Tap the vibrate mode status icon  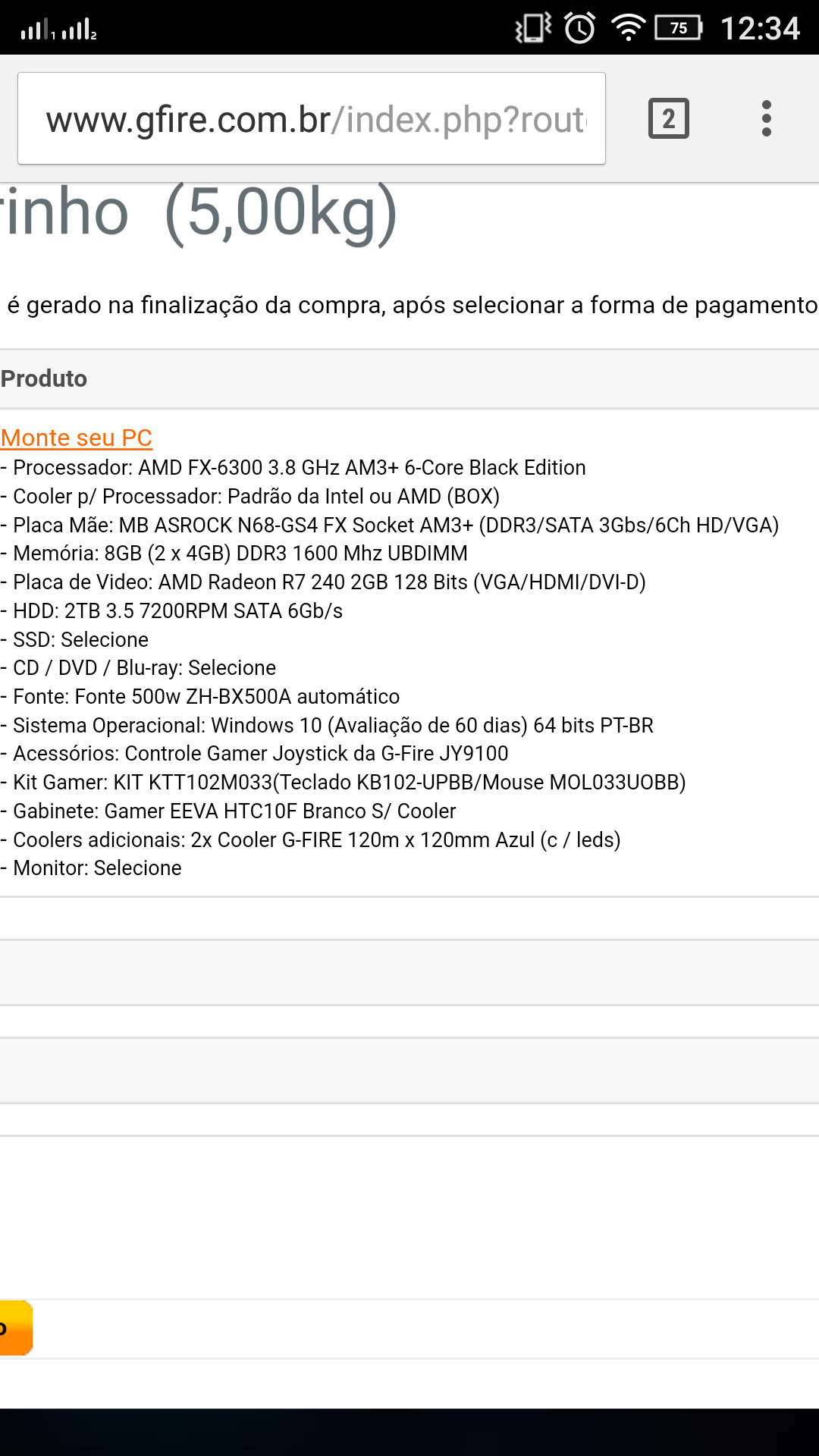tap(533, 28)
